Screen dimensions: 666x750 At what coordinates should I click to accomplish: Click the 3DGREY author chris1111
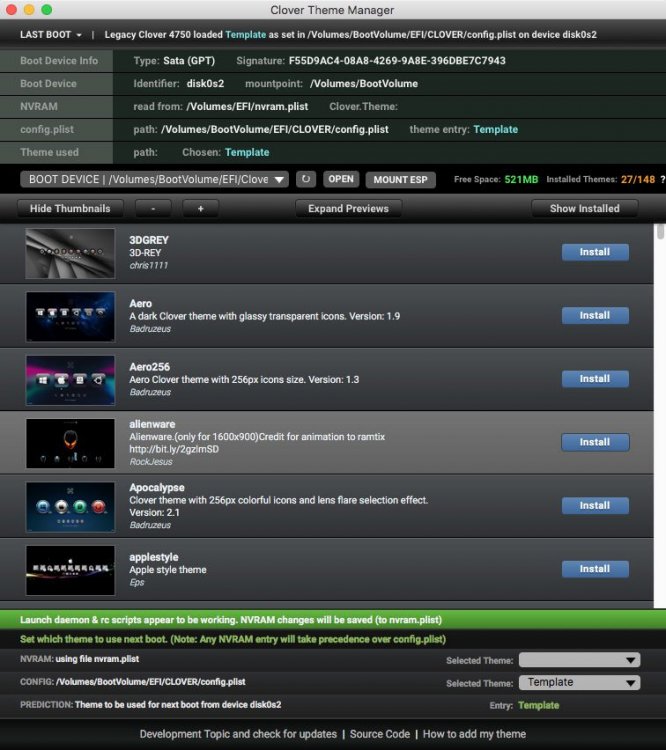[149, 265]
